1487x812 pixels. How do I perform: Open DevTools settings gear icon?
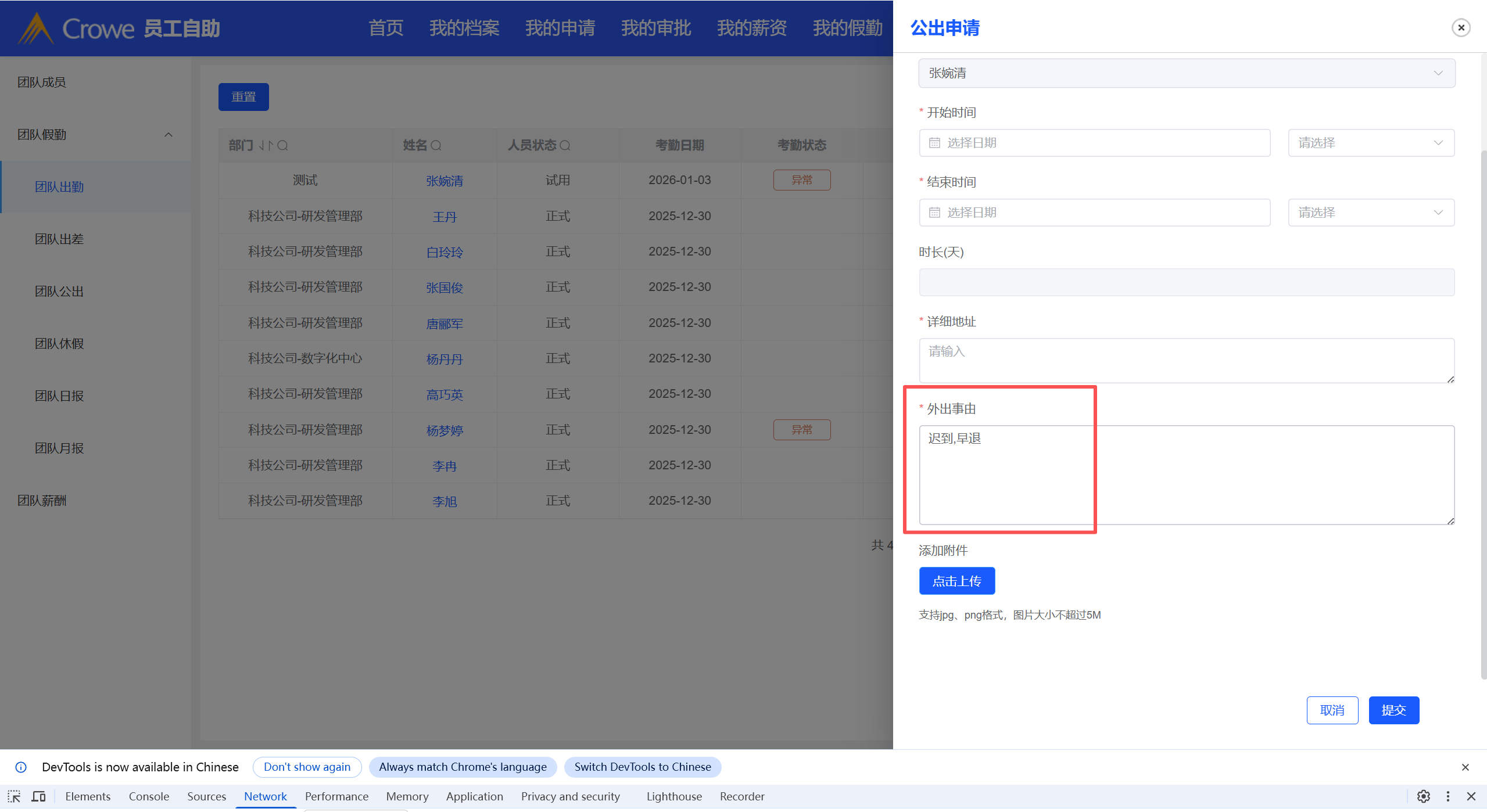coord(1424,796)
